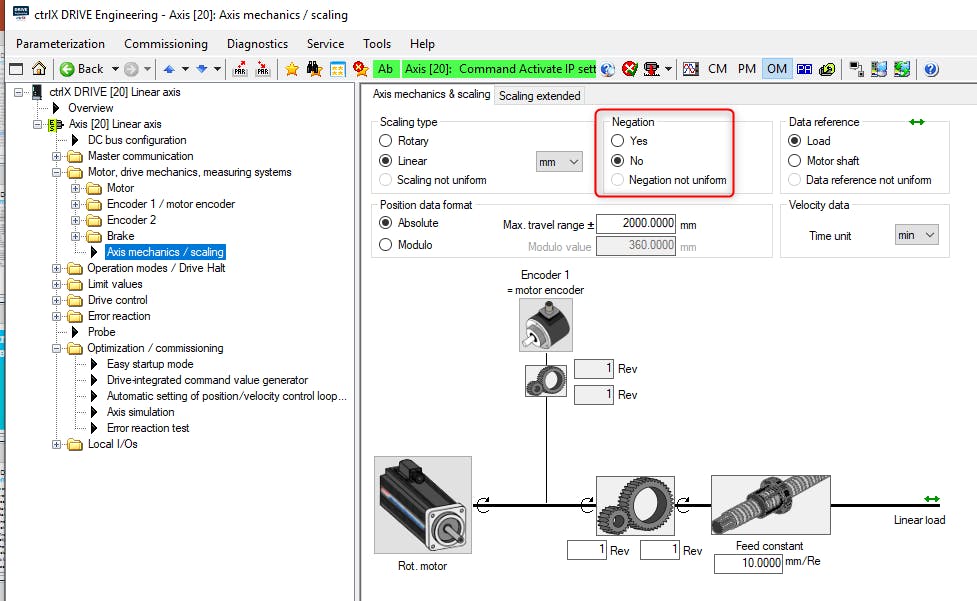Click the Max. travel range input field
977x601 pixels.
[636, 223]
